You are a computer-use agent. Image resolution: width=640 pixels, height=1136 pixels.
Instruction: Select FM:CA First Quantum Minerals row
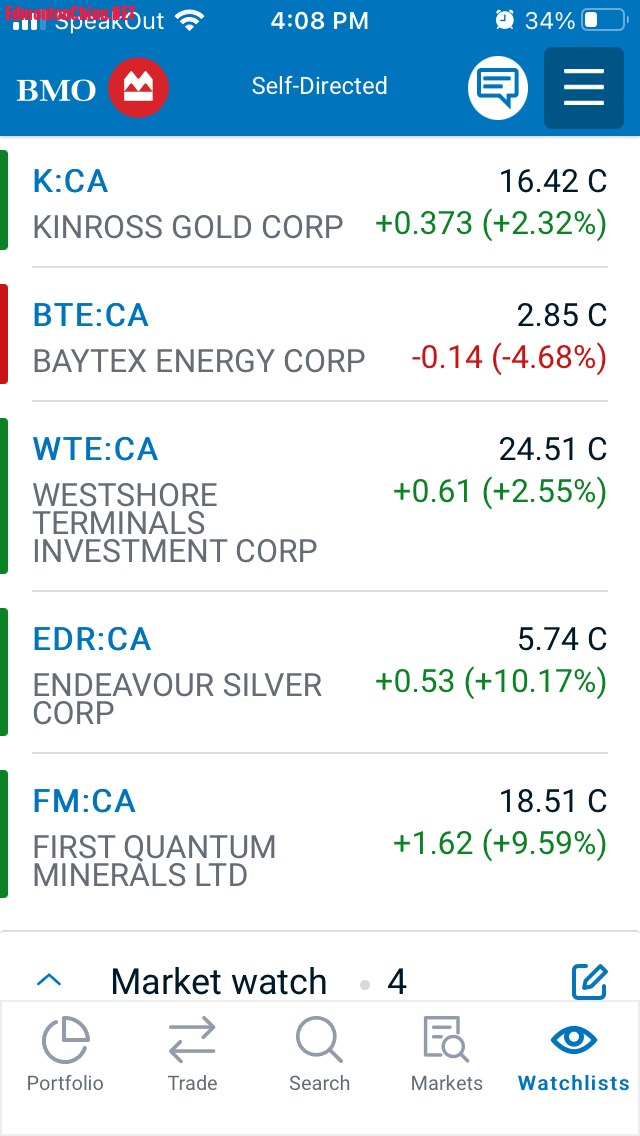tap(154, 835)
